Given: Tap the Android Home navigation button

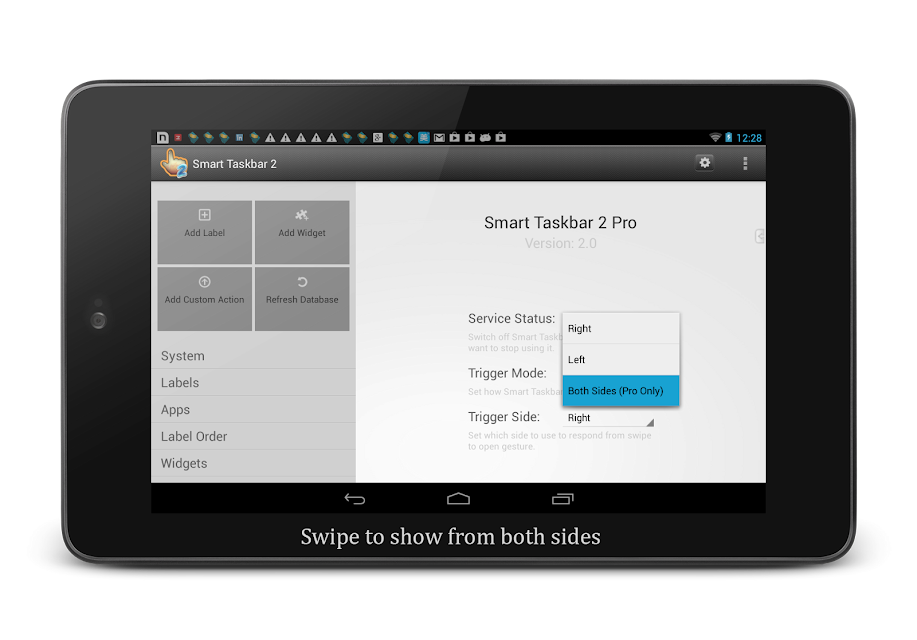Looking at the screenshot, I should coord(458,498).
